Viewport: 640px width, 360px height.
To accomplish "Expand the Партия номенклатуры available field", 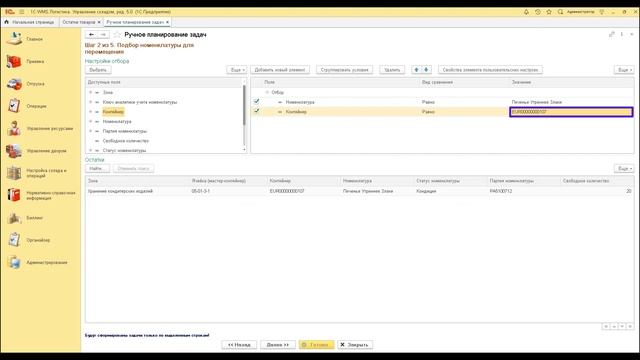I will [91, 131].
